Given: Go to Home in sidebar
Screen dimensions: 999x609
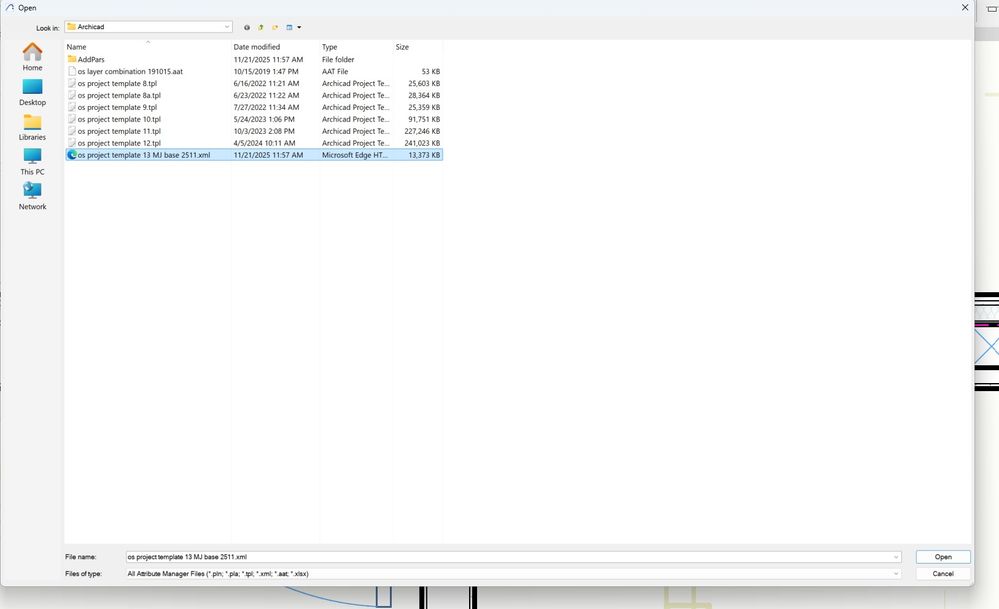Looking at the screenshot, I should pyautogui.click(x=32, y=57).
